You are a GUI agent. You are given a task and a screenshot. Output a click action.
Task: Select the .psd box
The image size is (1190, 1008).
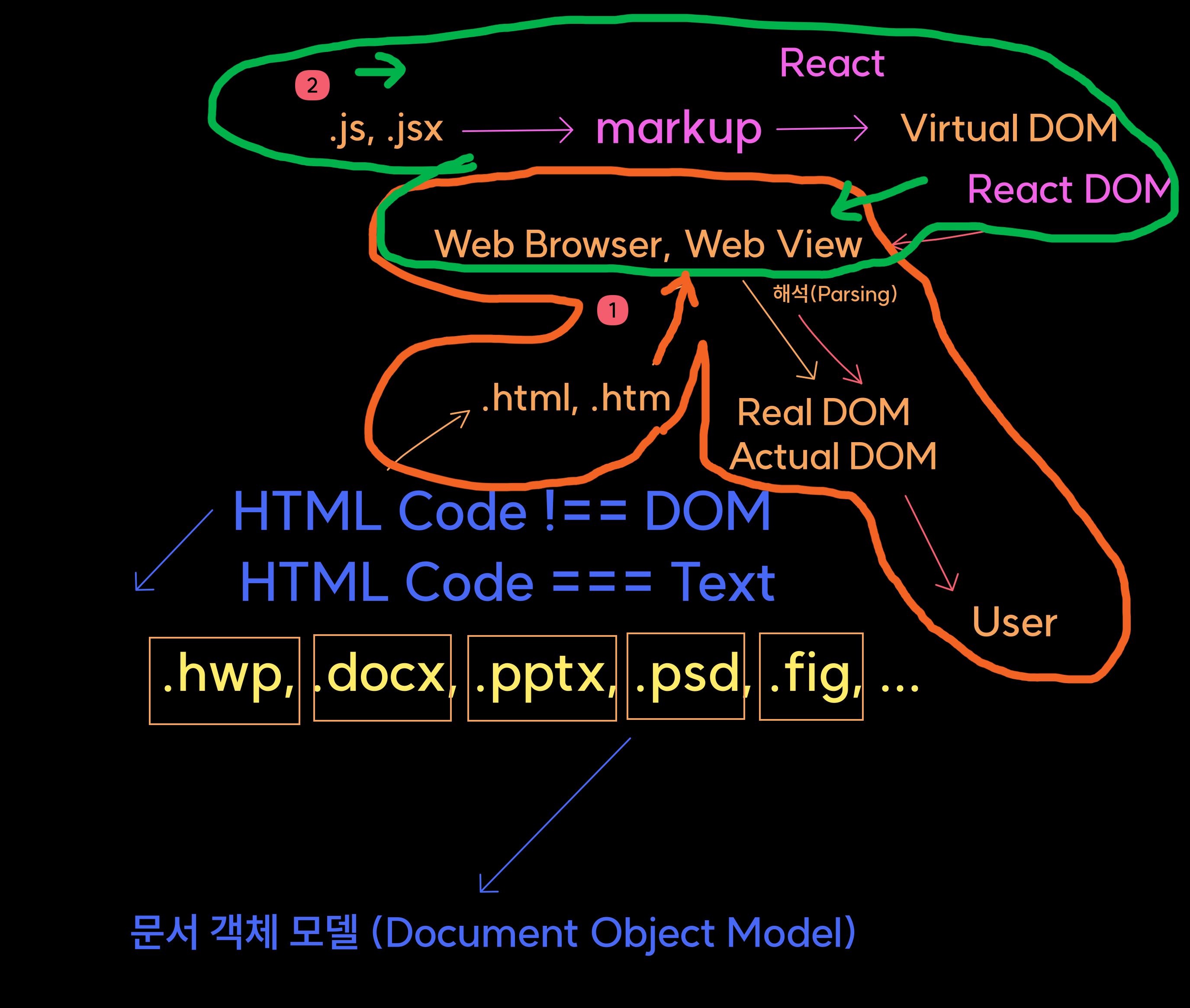pos(686,676)
